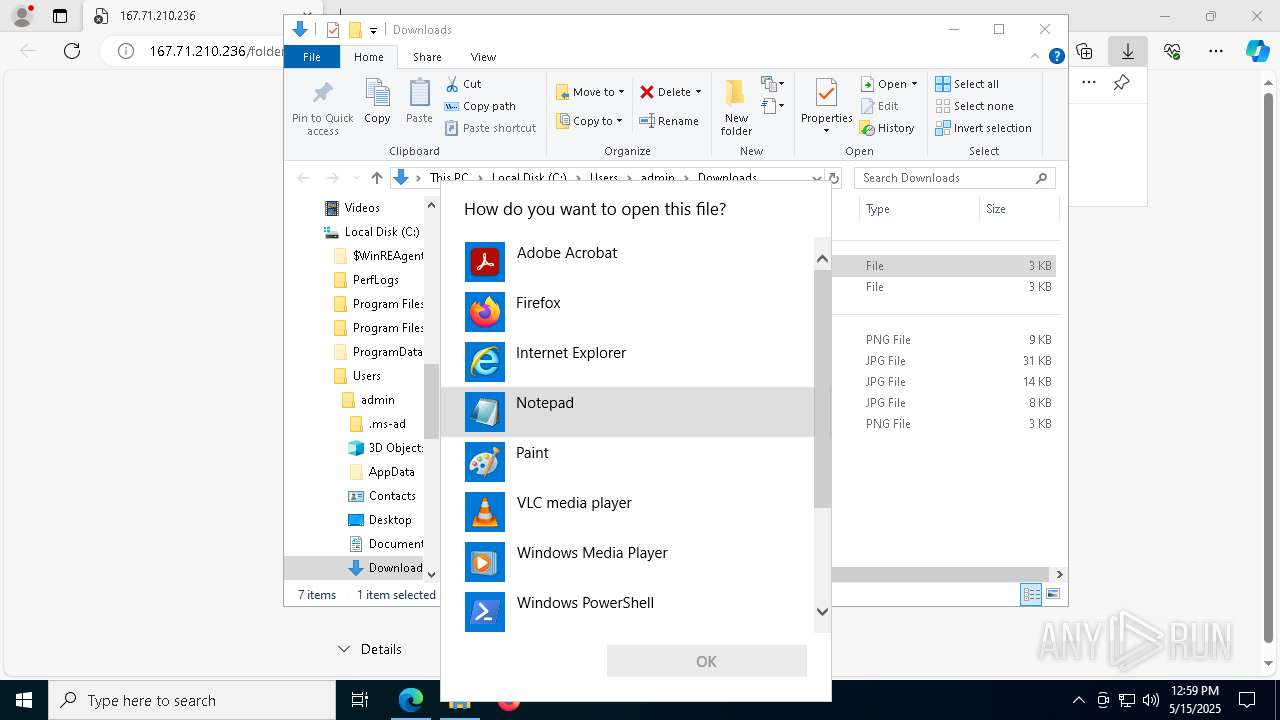
Task: Click the OK button in dialog
Action: (x=706, y=661)
